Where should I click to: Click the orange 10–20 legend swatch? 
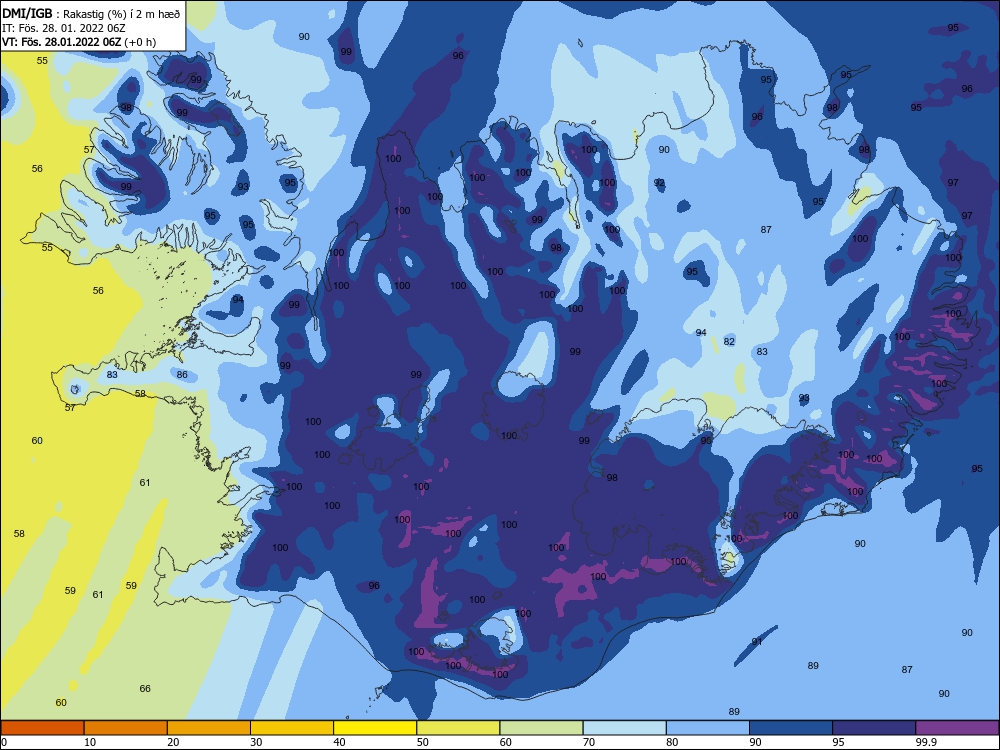click(x=126, y=728)
